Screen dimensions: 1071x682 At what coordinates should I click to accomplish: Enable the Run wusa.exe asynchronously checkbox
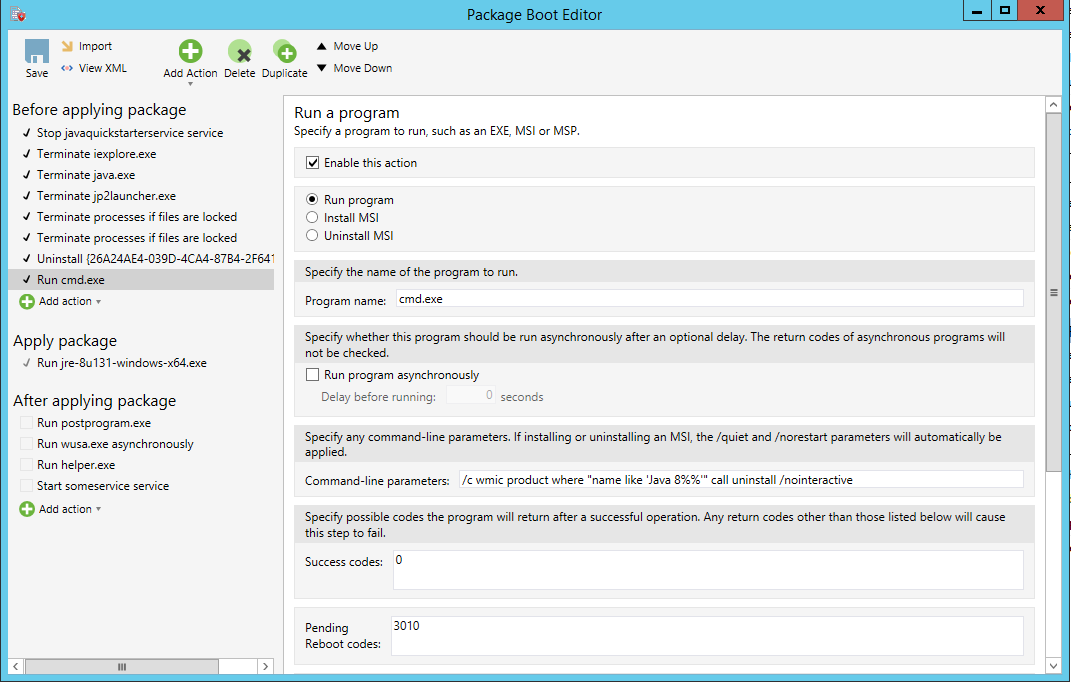coord(27,444)
